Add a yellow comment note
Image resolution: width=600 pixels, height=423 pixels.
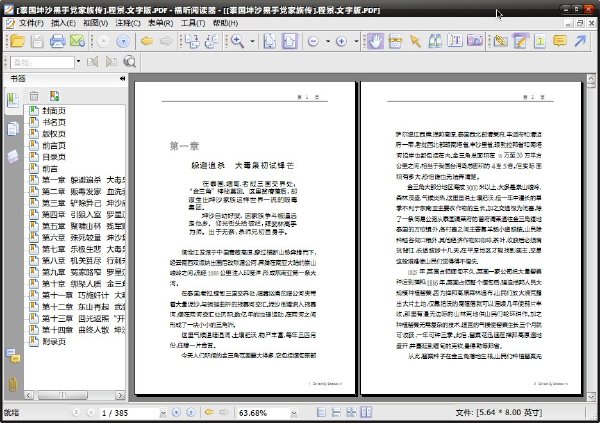tap(560, 41)
